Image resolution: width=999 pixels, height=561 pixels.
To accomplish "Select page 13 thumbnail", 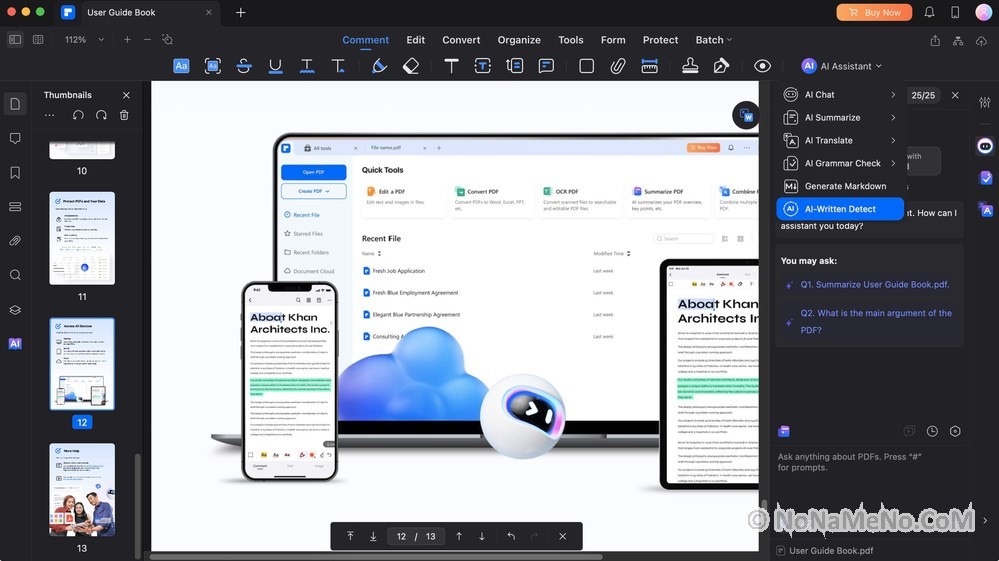I will [x=82, y=490].
